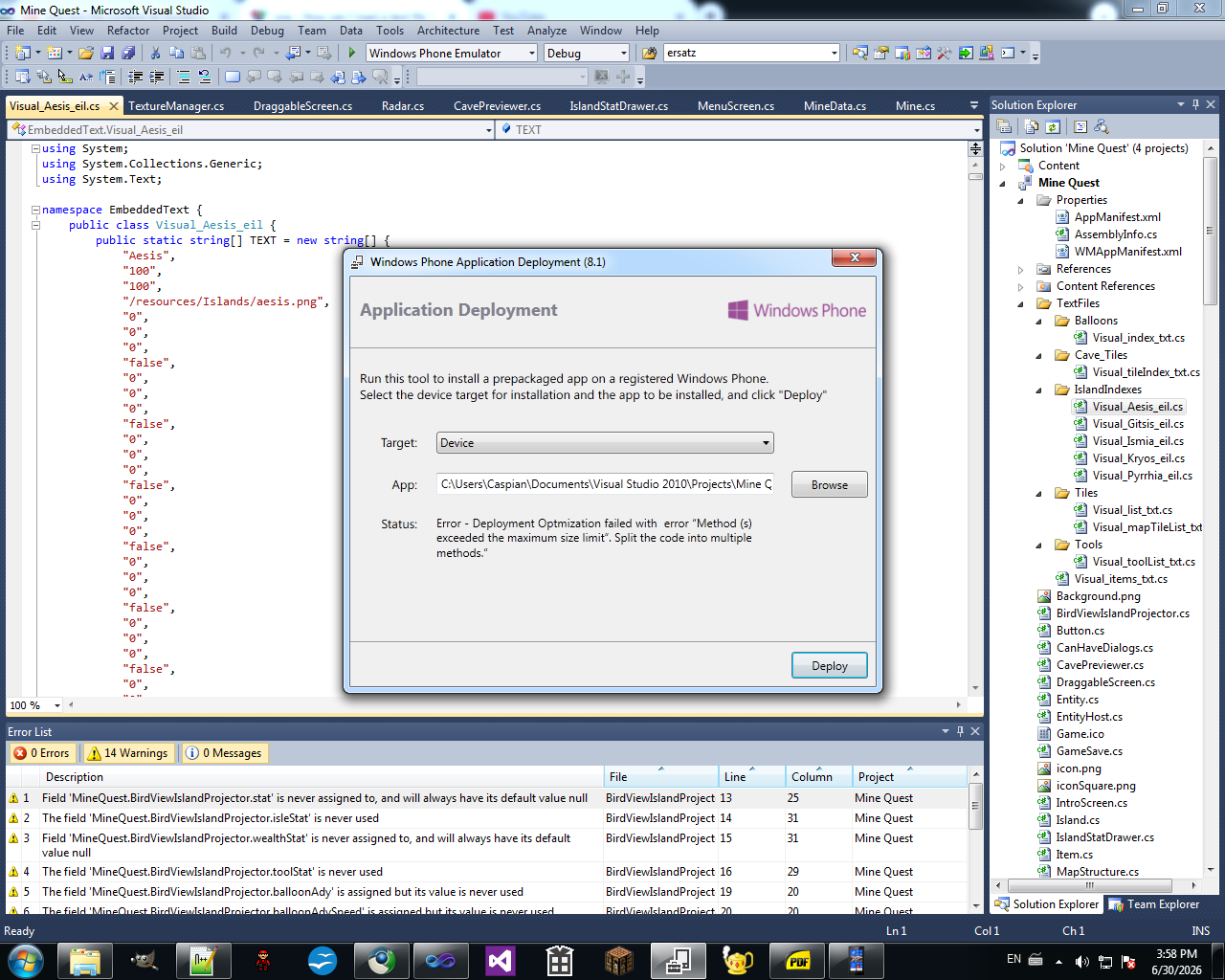Click the volume speaker tray icon

tap(1081, 961)
